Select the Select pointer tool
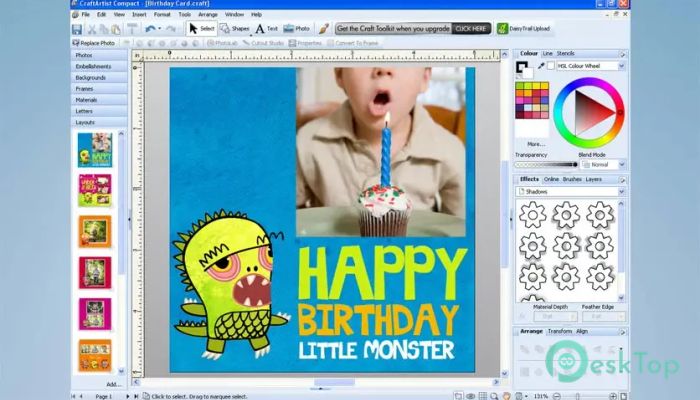 201,29
